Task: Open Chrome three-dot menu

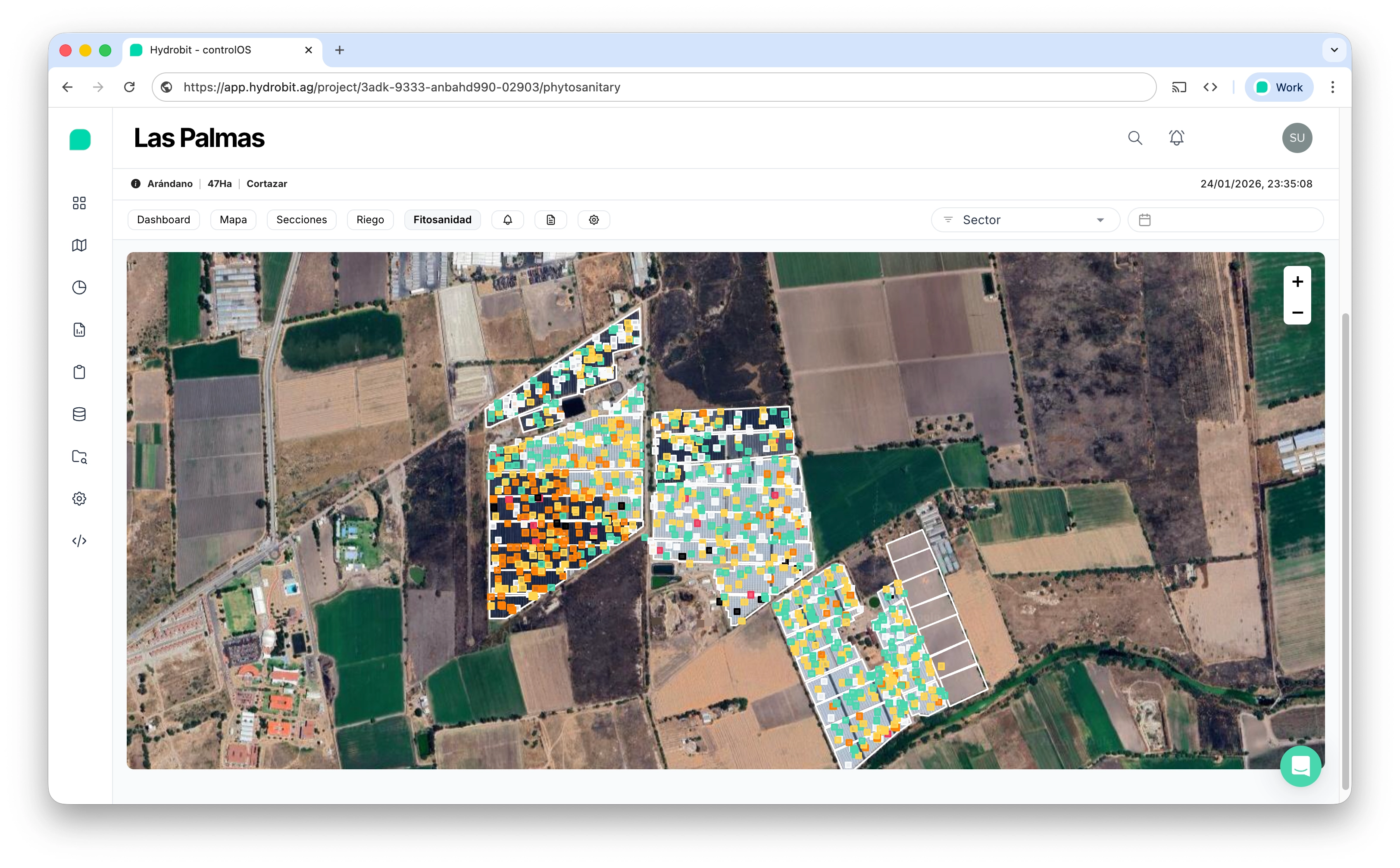Action: coord(1332,87)
